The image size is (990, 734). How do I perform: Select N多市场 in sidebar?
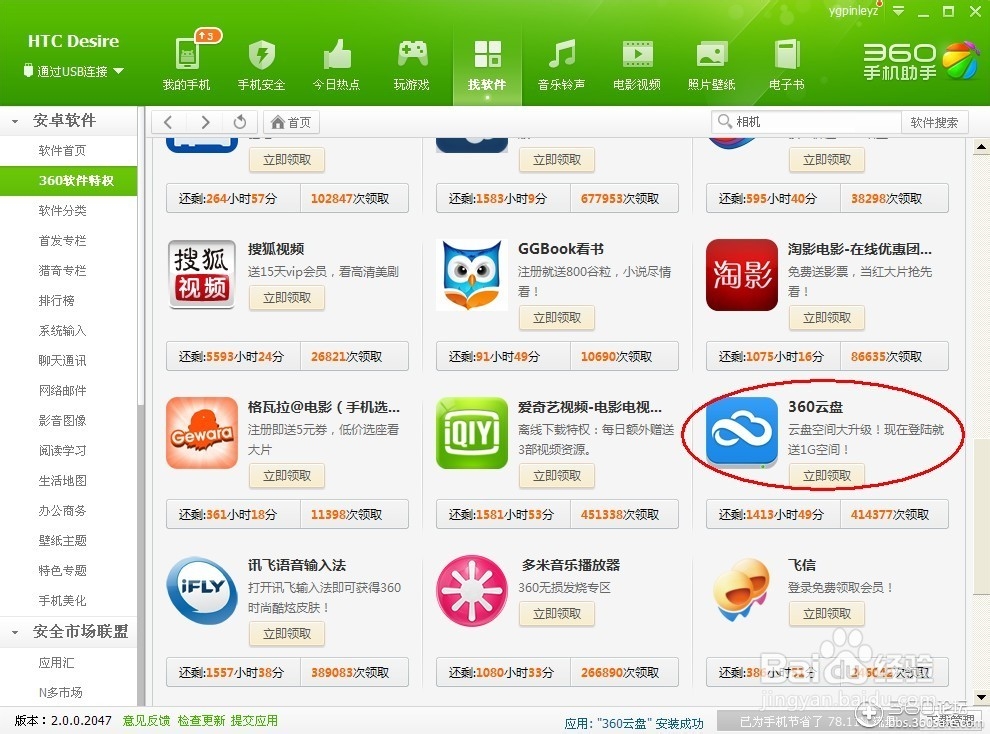(61, 692)
